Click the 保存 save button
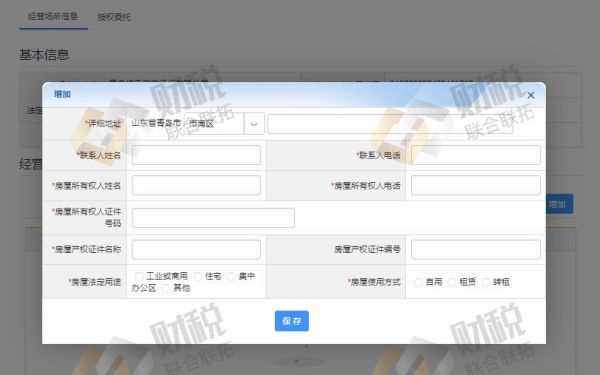The height and width of the screenshot is (375, 600). click(292, 321)
